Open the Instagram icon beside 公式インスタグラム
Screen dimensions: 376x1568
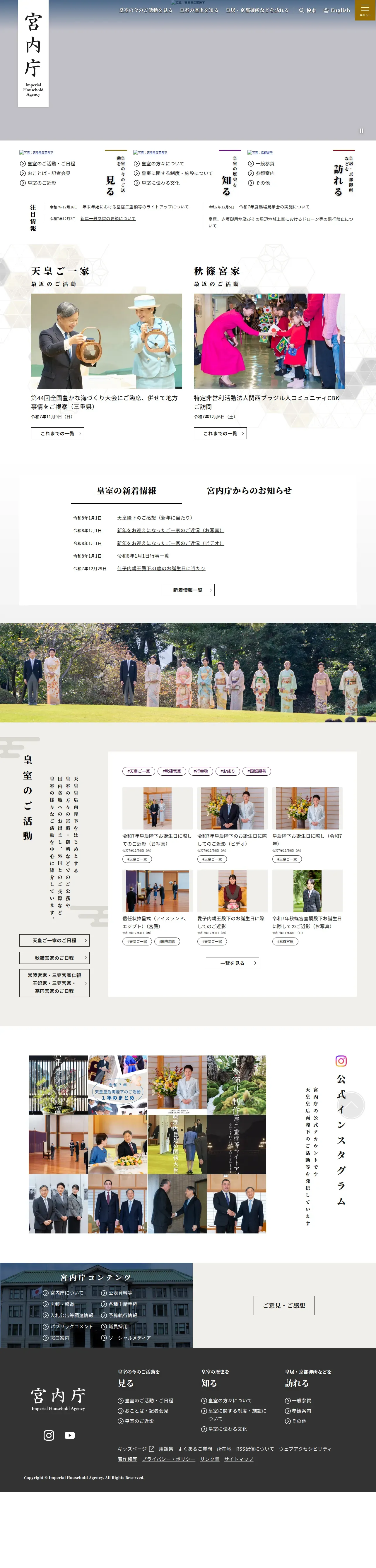pos(341,1061)
